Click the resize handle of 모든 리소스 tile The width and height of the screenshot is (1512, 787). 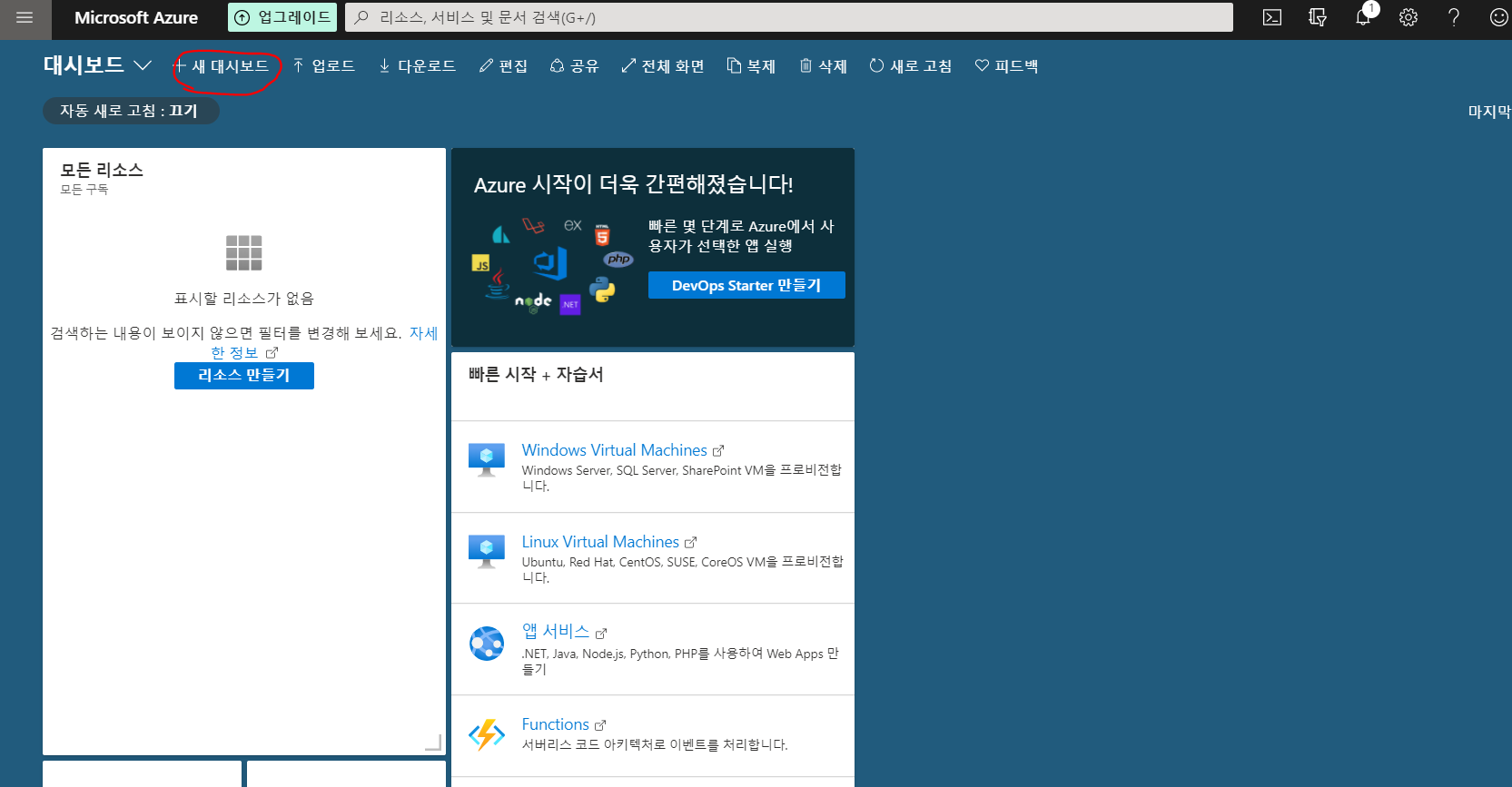[x=434, y=743]
